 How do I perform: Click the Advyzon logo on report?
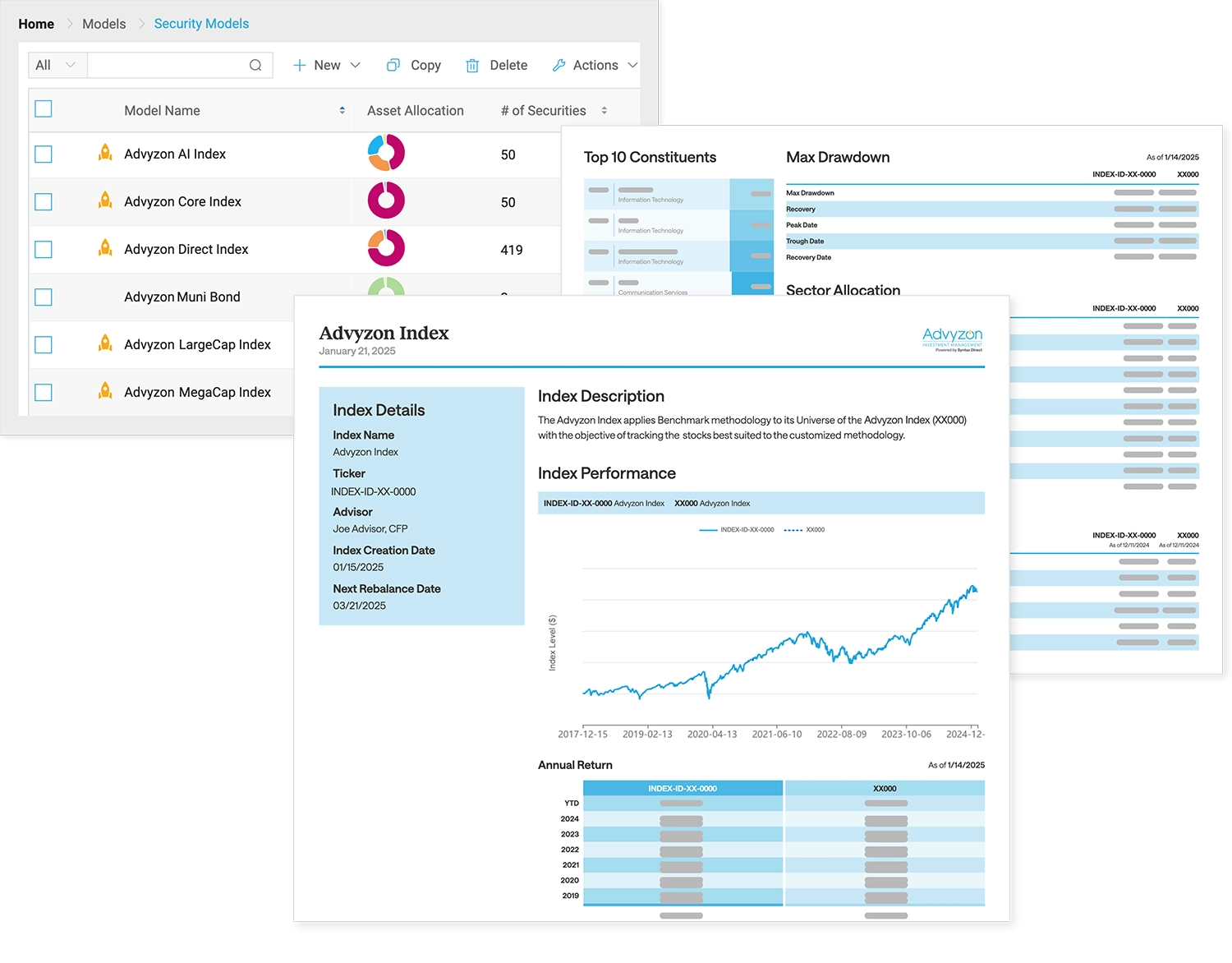point(952,339)
